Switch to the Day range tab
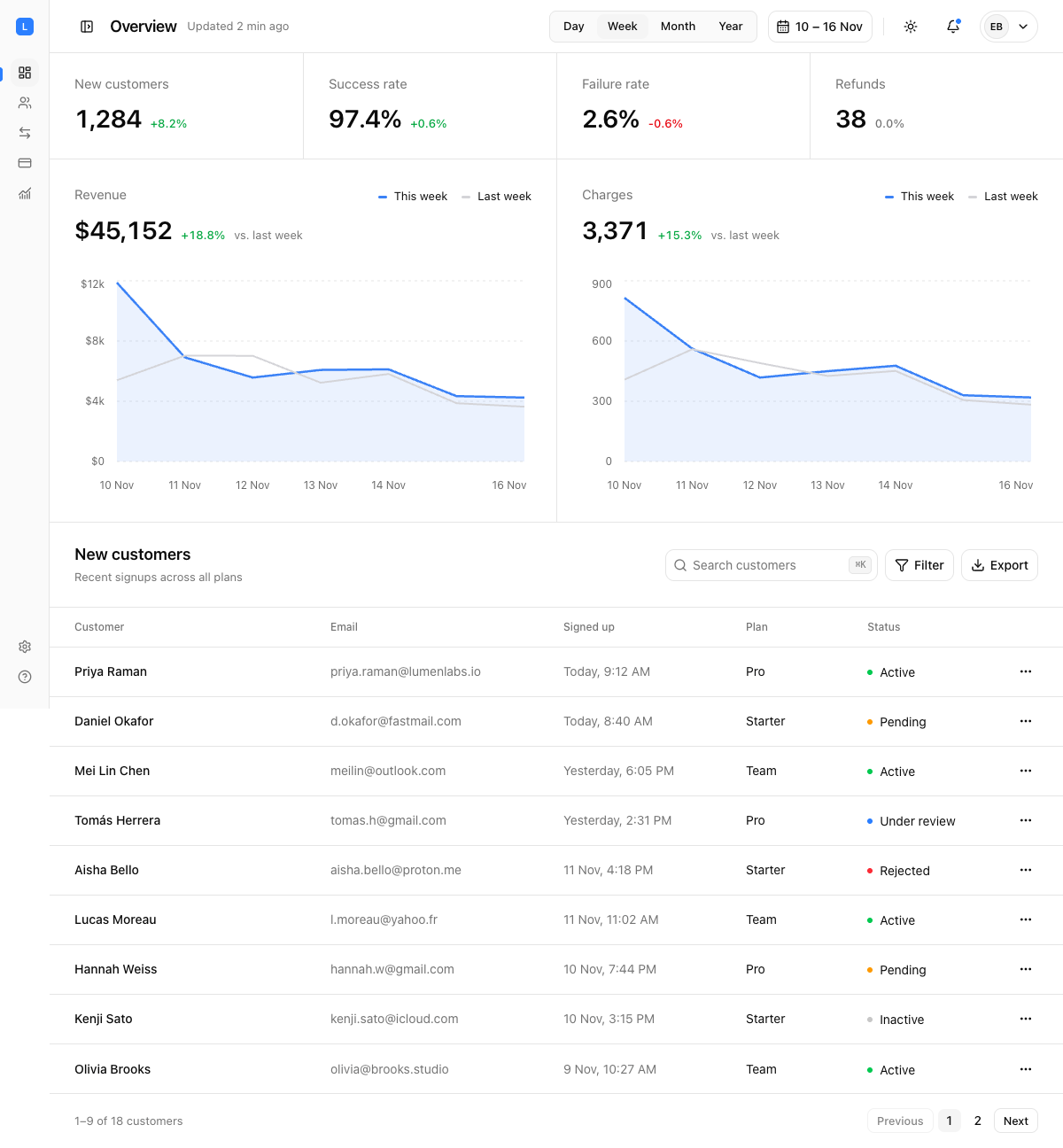 coord(574,27)
